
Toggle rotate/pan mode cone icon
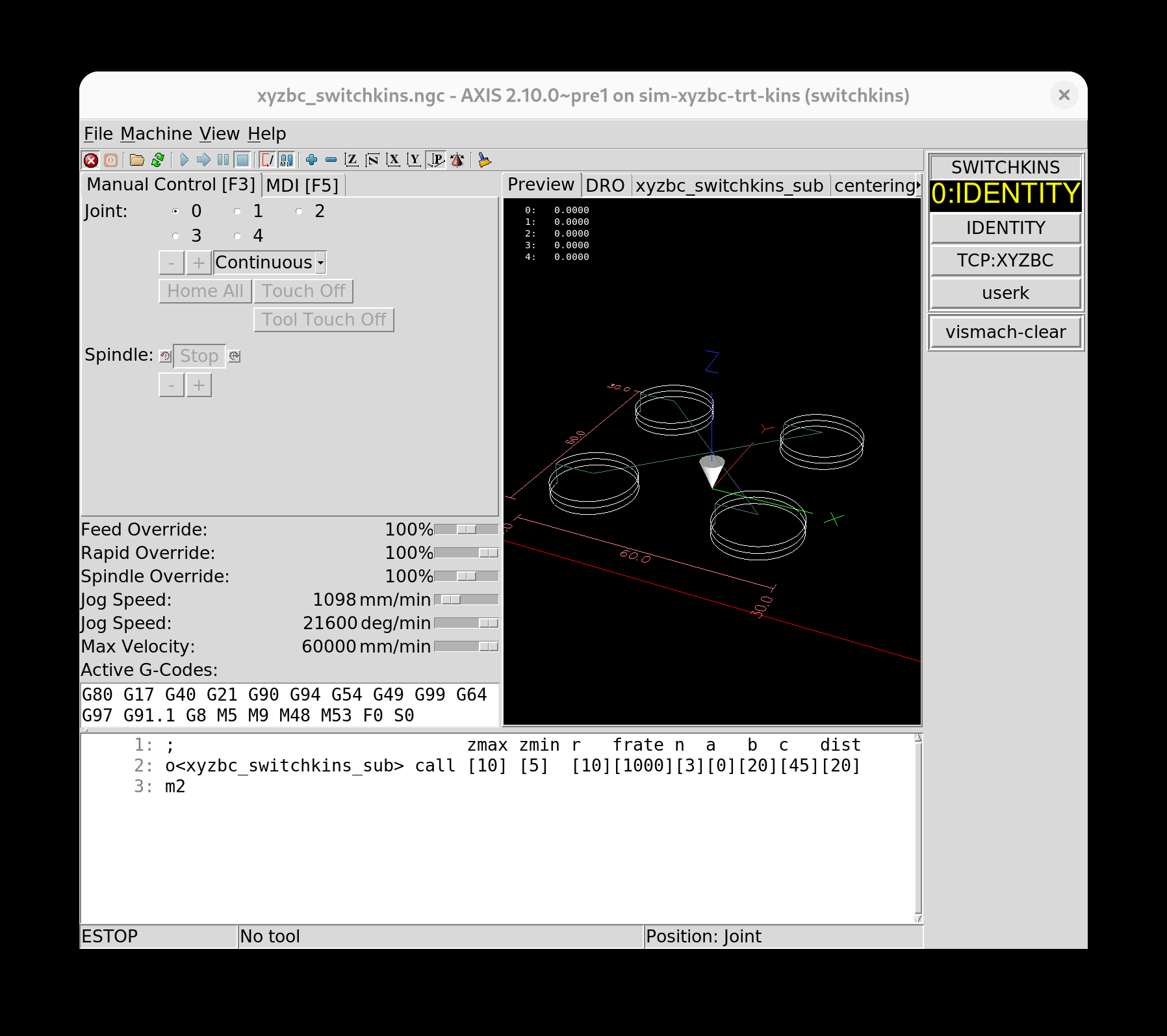(457, 160)
